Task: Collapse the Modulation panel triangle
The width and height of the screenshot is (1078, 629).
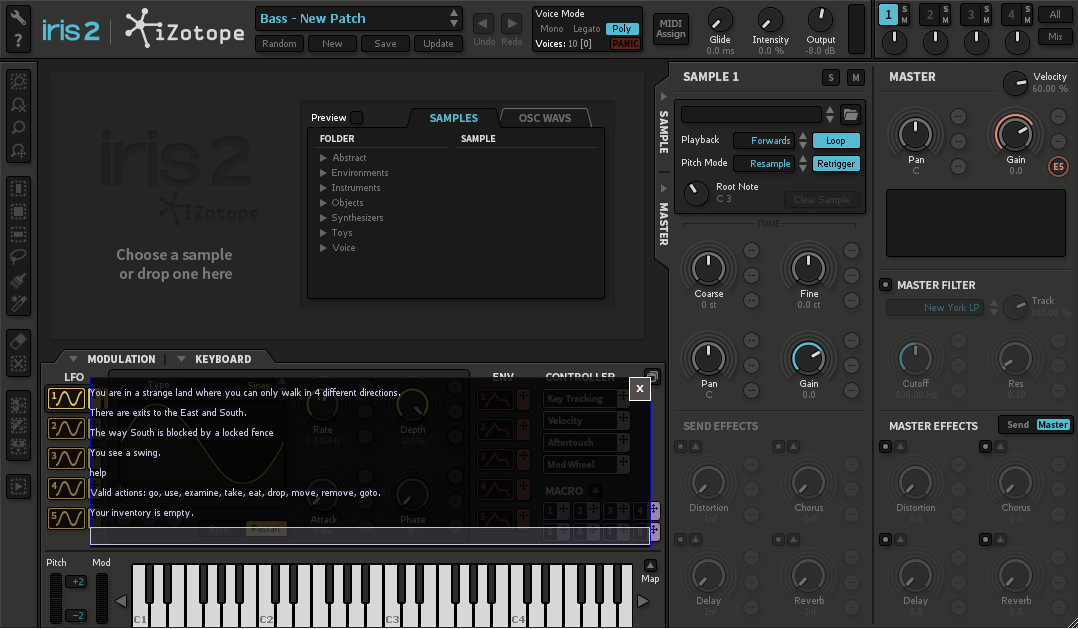Action: click(73, 359)
